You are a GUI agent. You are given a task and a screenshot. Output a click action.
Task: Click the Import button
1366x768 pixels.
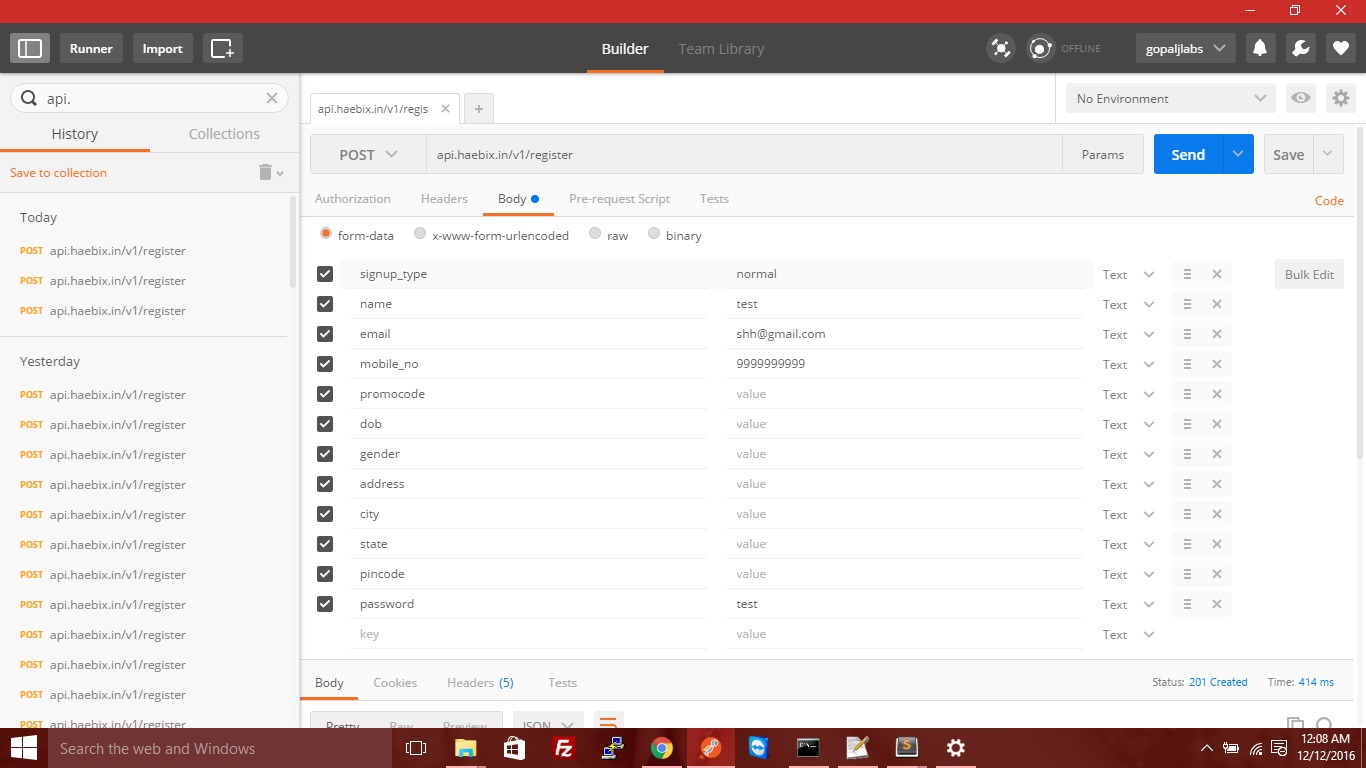pos(162,48)
